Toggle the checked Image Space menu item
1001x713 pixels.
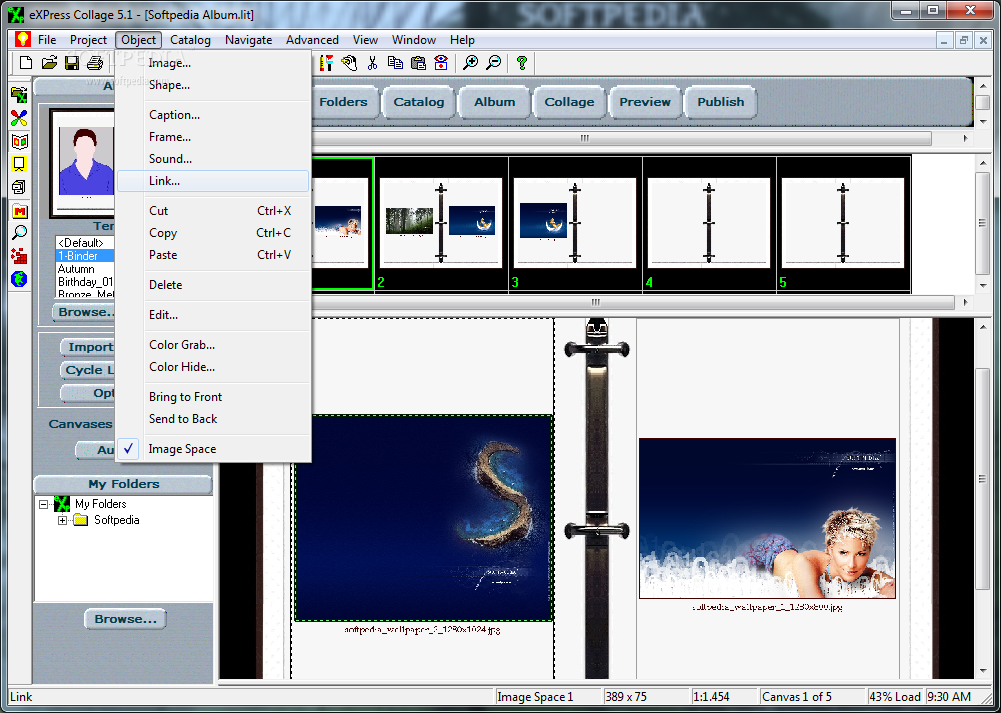pyautogui.click(x=213, y=449)
